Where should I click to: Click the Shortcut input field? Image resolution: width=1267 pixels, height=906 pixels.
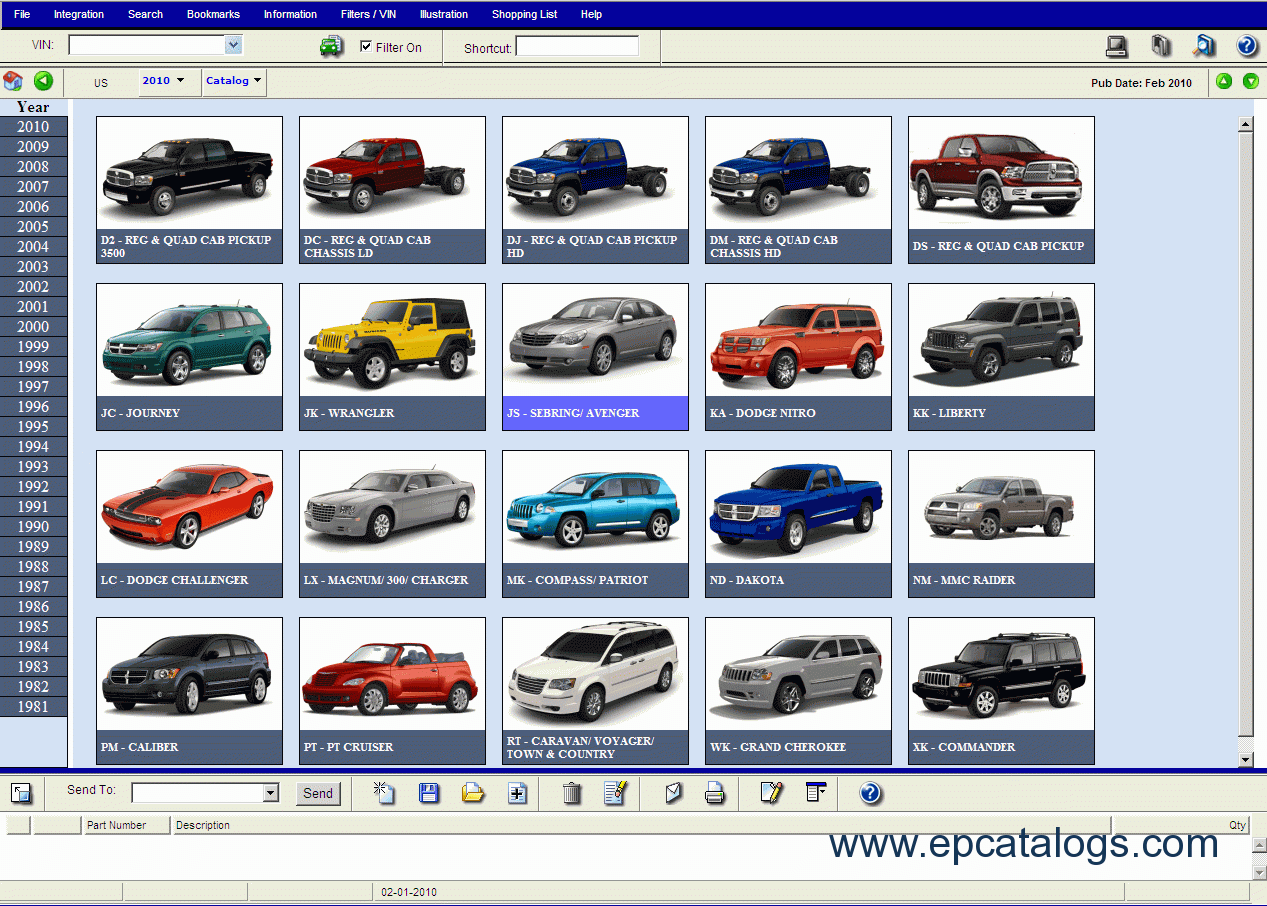pyautogui.click(x=577, y=46)
